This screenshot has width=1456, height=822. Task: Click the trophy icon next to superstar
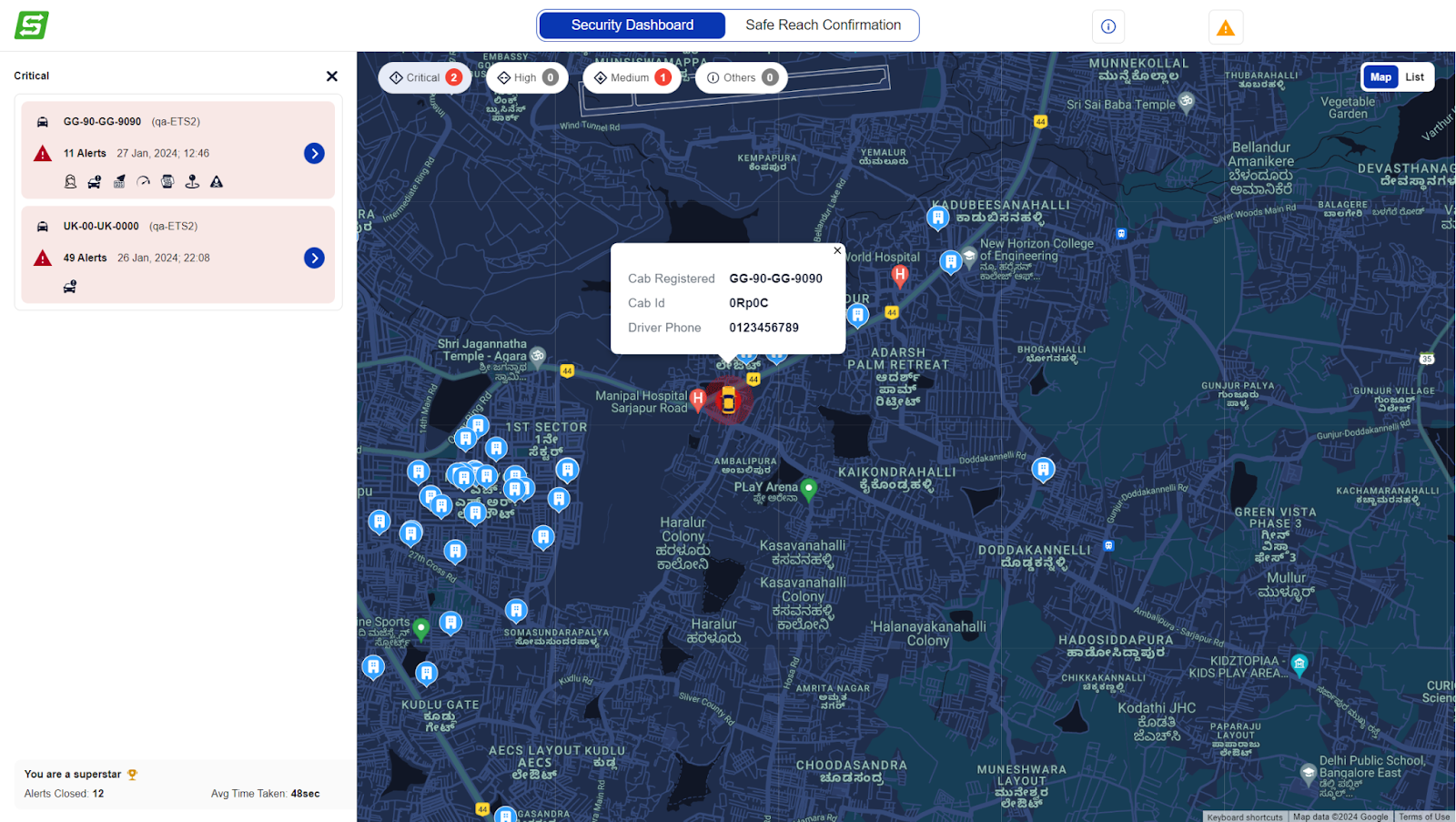132,775
